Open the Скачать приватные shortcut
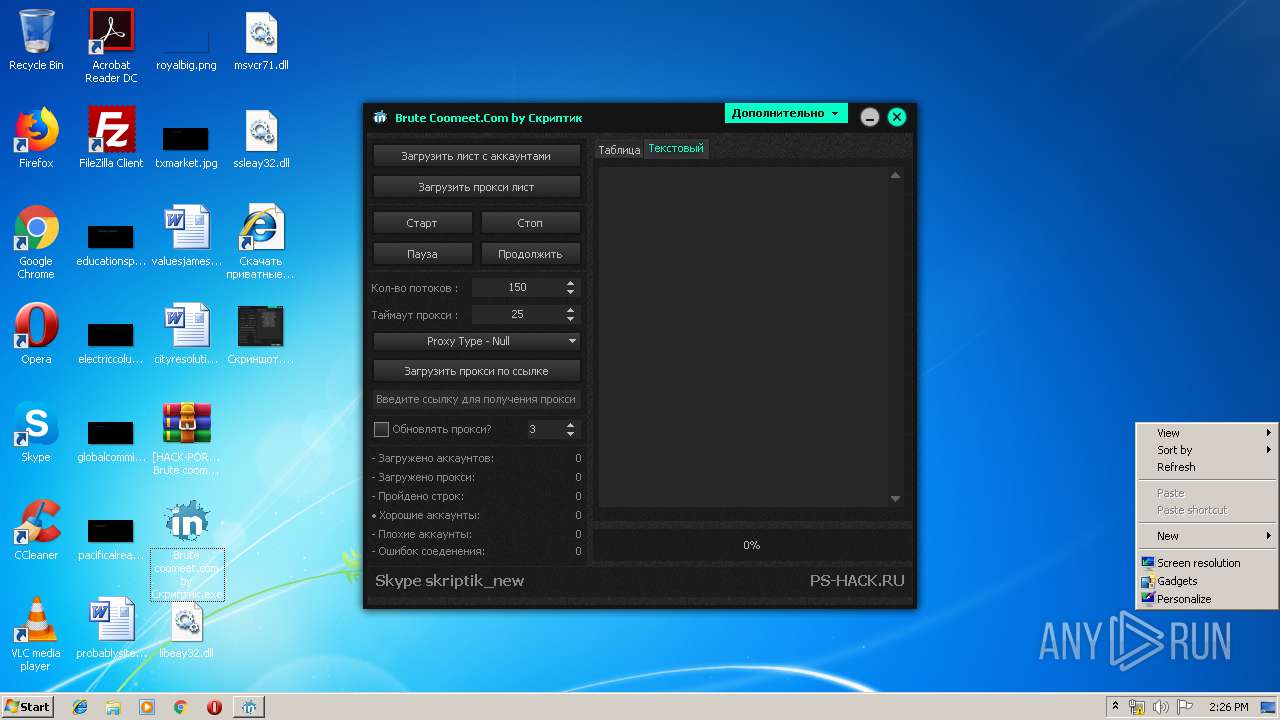Screen dimensions: 1280x720 261,242
